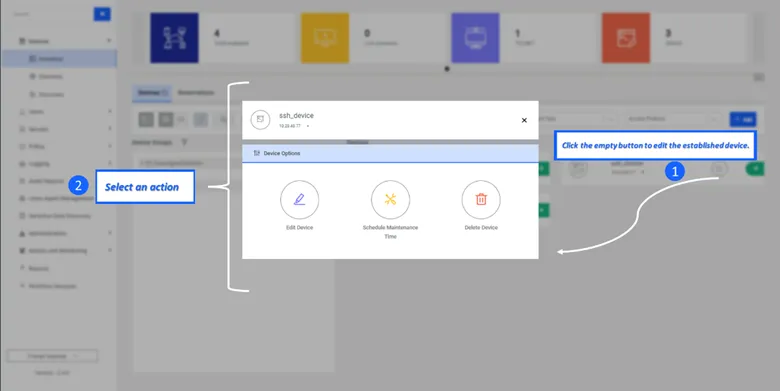Click the purple monitor tile icon
This screenshot has height=391, width=780.
[x=475, y=38]
